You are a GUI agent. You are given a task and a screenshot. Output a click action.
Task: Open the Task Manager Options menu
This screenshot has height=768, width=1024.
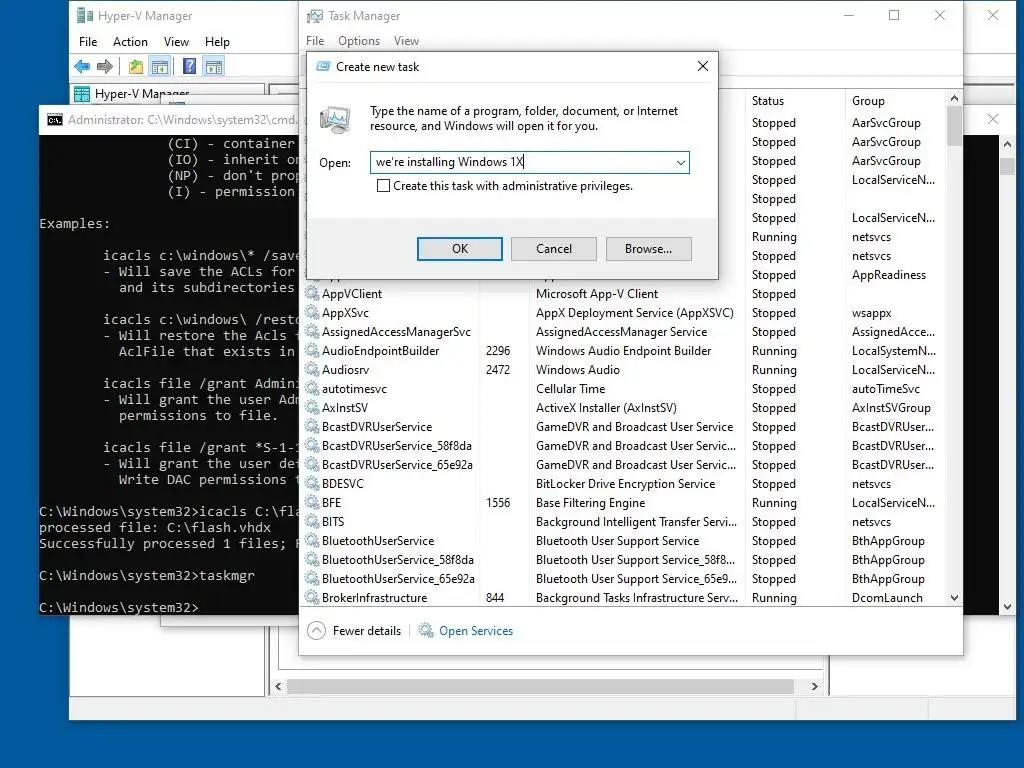(359, 40)
